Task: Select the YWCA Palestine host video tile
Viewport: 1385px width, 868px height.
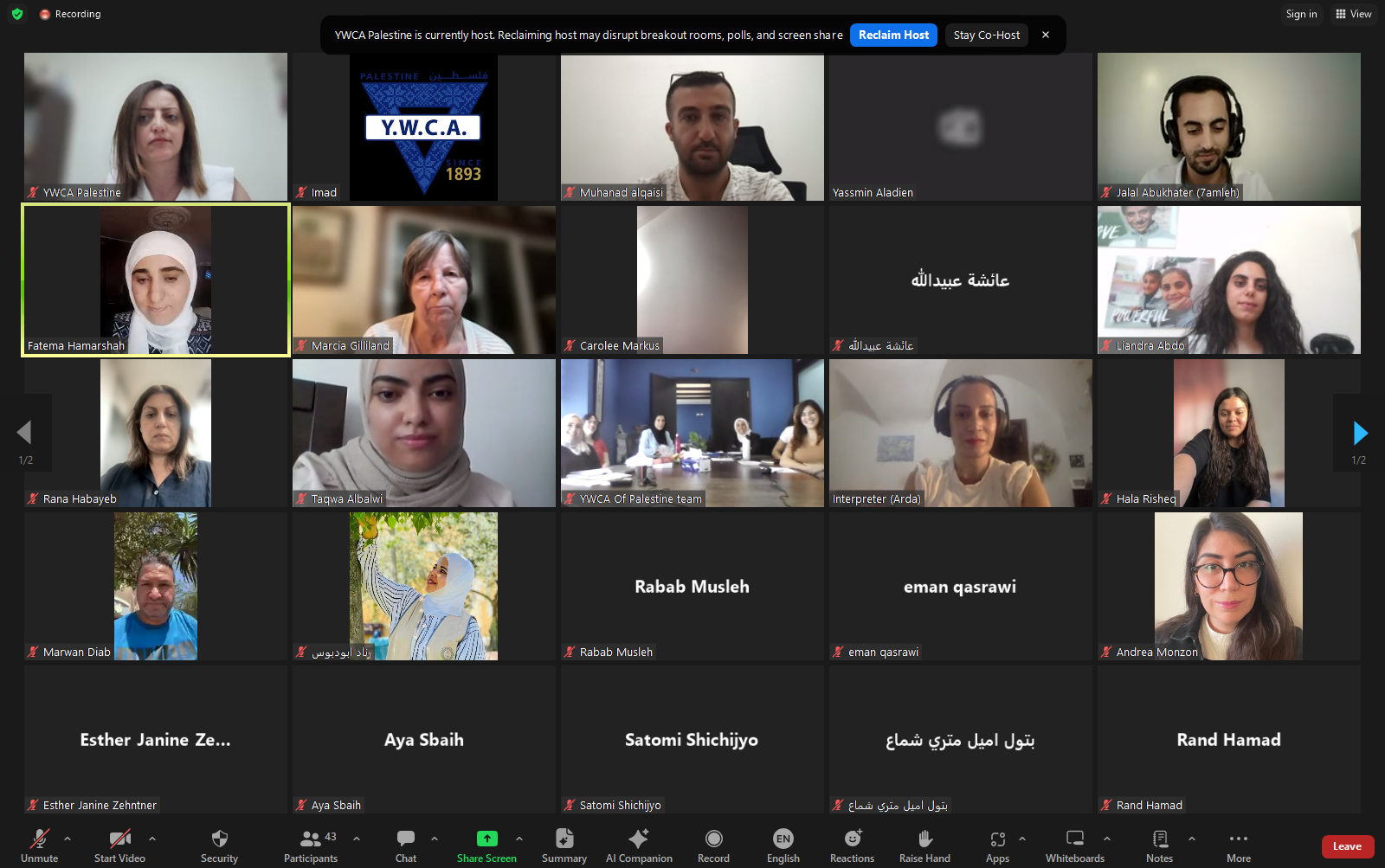Action: (x=156, y=127)
